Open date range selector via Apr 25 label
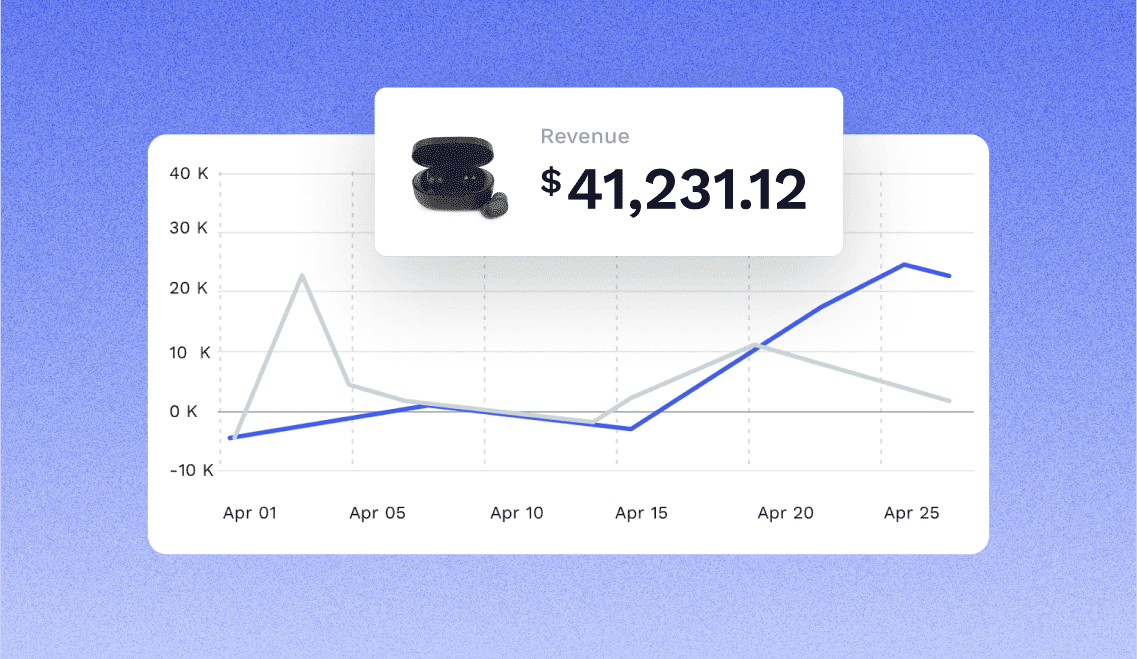Image resolution: width=1137 pixels, height=659 pixels. point(910,512)
